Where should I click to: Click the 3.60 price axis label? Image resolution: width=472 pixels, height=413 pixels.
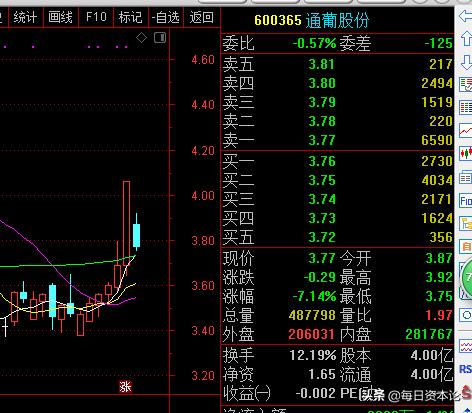203,286
